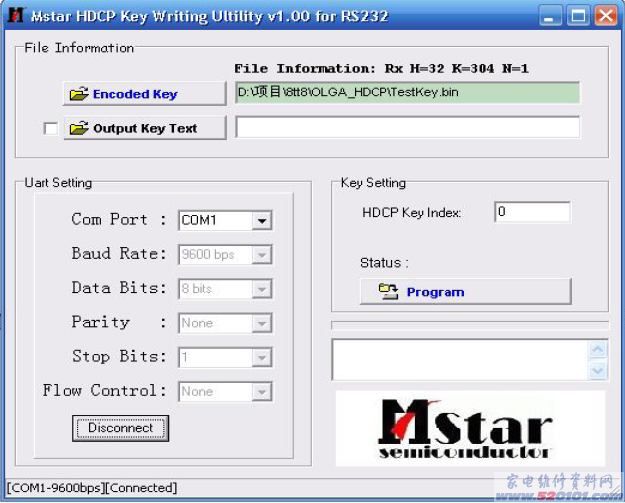Viewport: 625px width, 503px height.
Task: Click folder icon on Output Key Text button
Action: (x=78, y=128)
